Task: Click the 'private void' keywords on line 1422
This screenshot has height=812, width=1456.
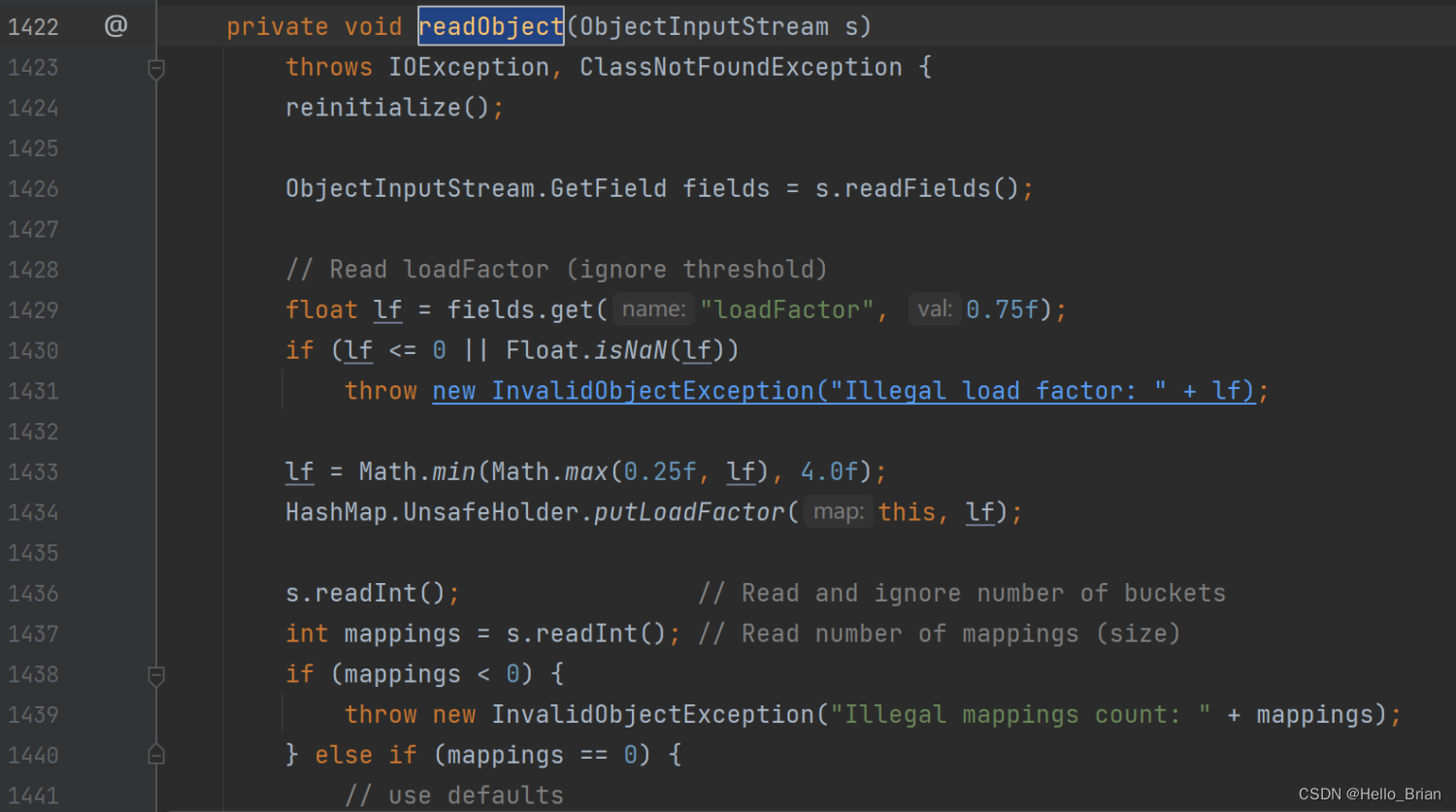Action: (x=314, y=26)
